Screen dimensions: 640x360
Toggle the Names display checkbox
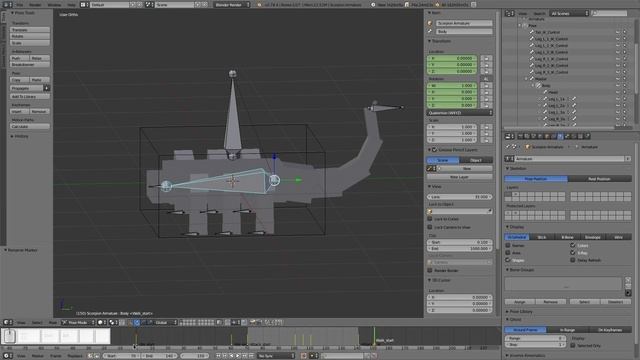tap(508, 245)
